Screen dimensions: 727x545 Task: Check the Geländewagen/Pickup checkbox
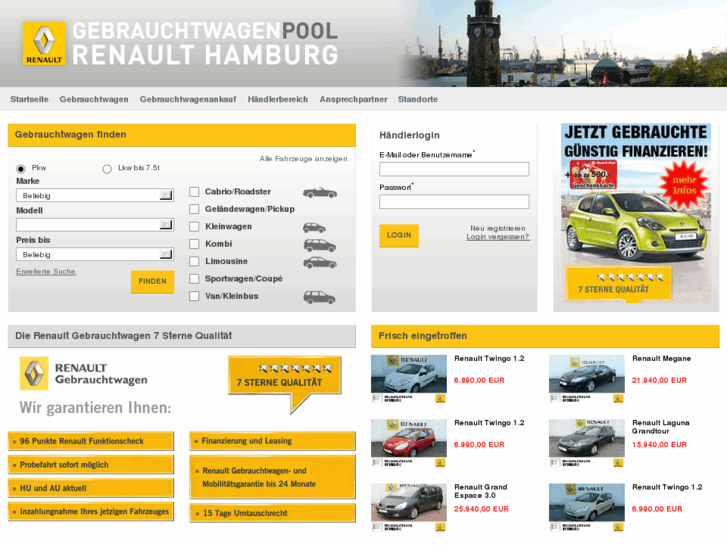click(194, 209)
